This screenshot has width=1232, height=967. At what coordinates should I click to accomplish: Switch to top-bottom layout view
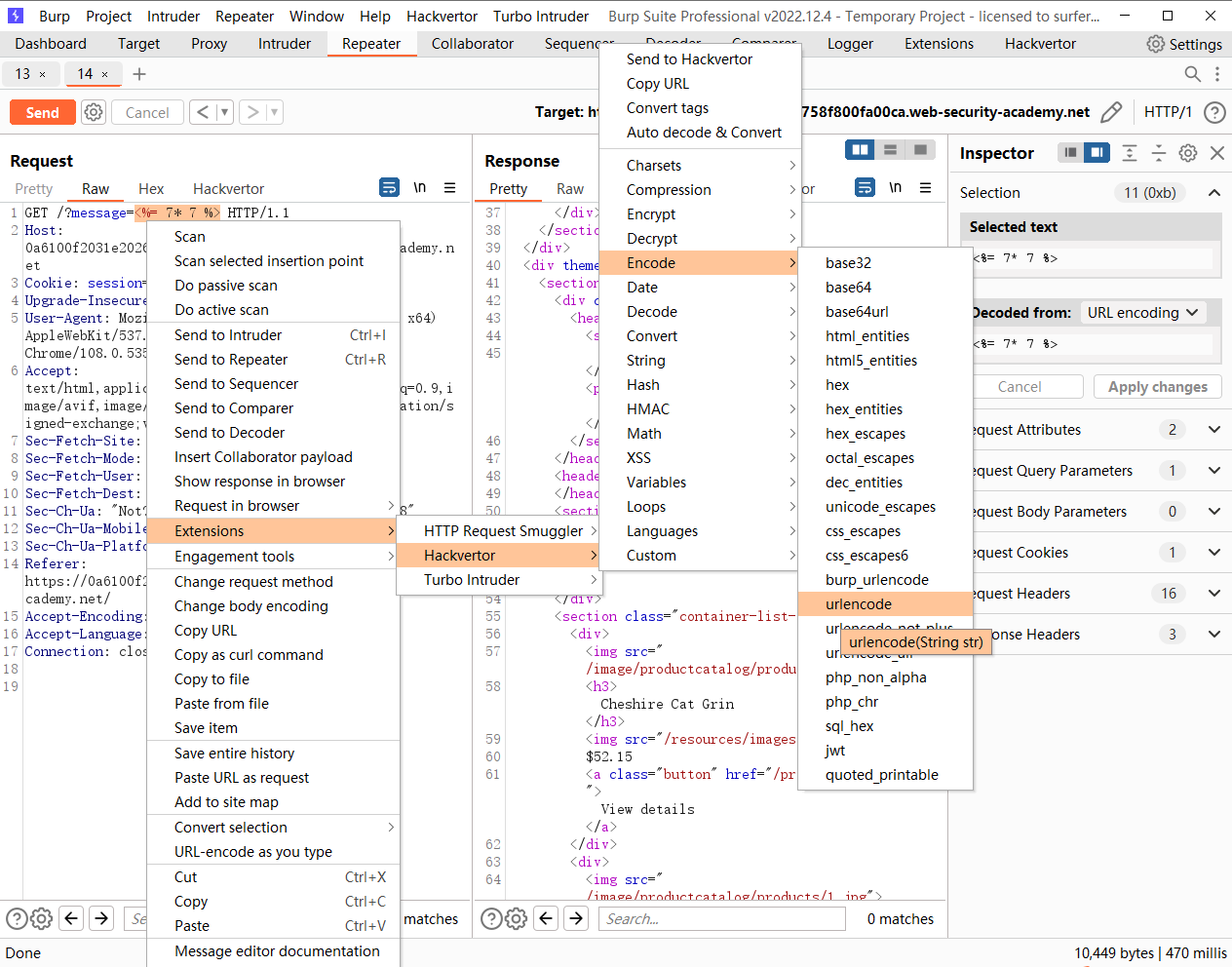pos(890,149)
